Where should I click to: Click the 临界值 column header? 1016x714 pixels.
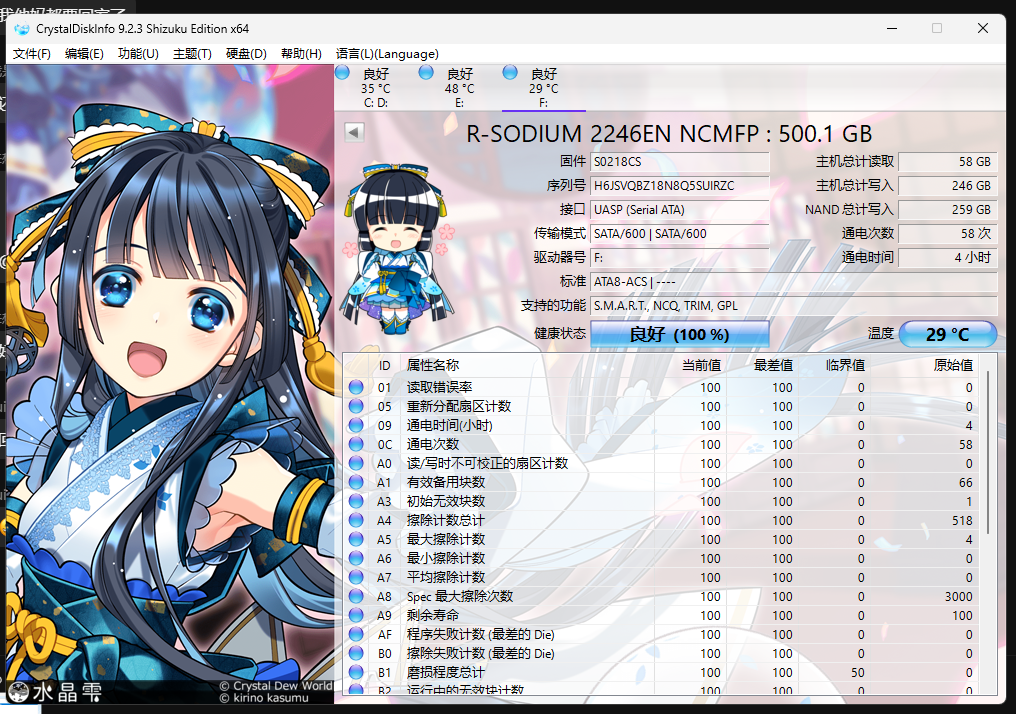click(x=834, y=365)
